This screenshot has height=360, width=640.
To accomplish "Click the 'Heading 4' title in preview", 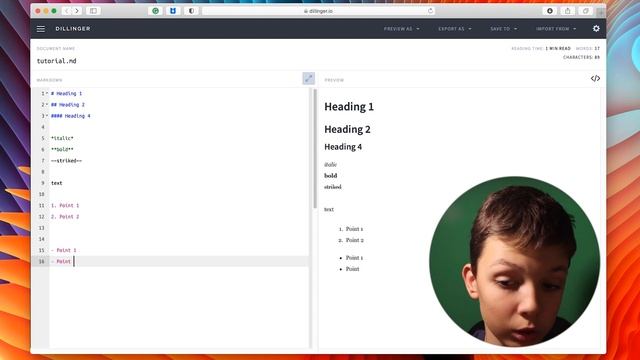I will [343, 147].
